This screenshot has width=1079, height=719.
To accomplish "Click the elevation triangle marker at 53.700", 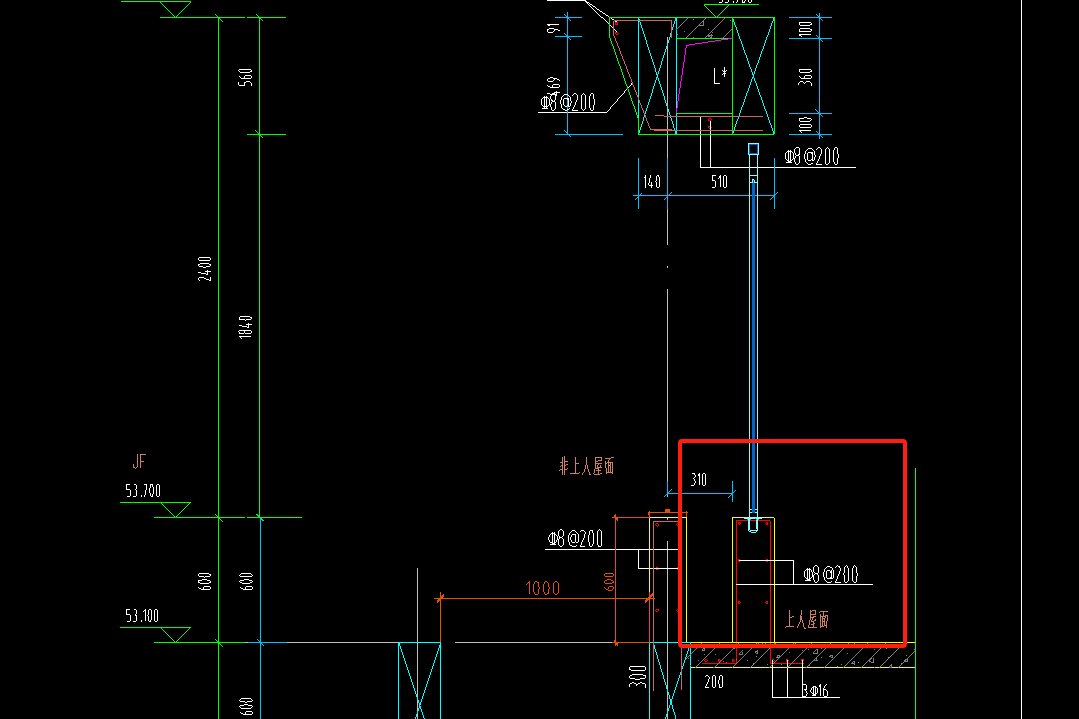I will [175, 510].
